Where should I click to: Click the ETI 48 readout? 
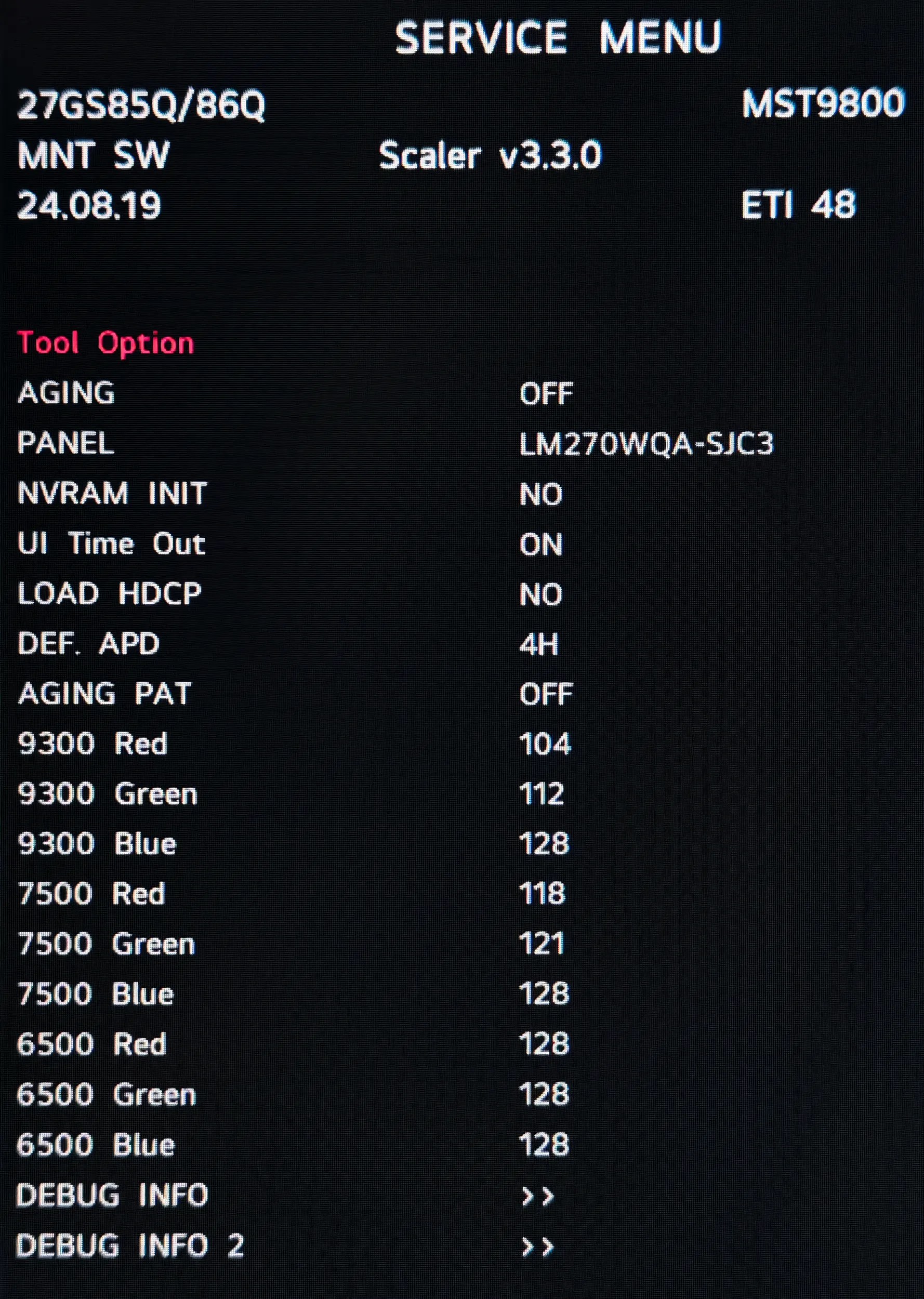[x=798, y=205]
